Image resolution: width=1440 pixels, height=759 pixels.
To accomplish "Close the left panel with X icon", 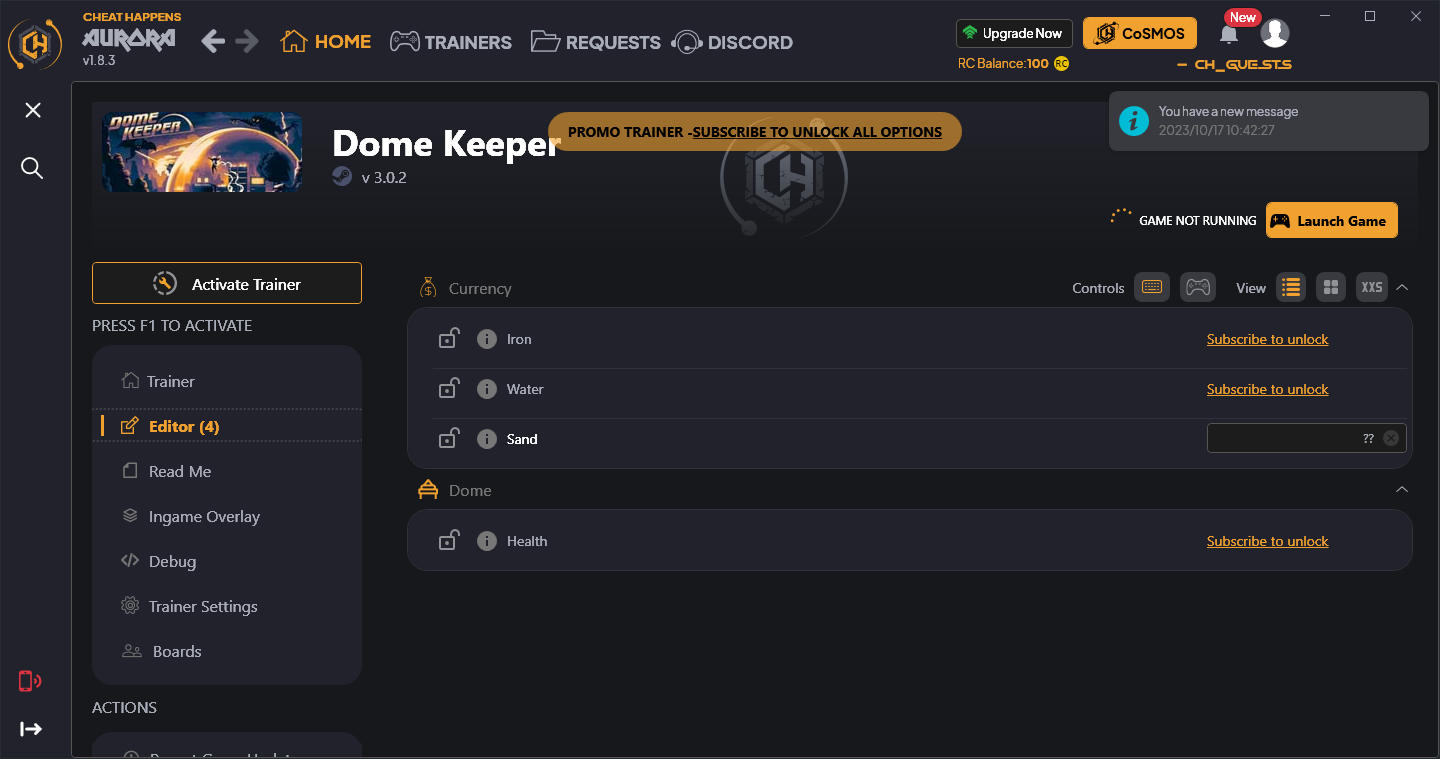I will [33, 110].
